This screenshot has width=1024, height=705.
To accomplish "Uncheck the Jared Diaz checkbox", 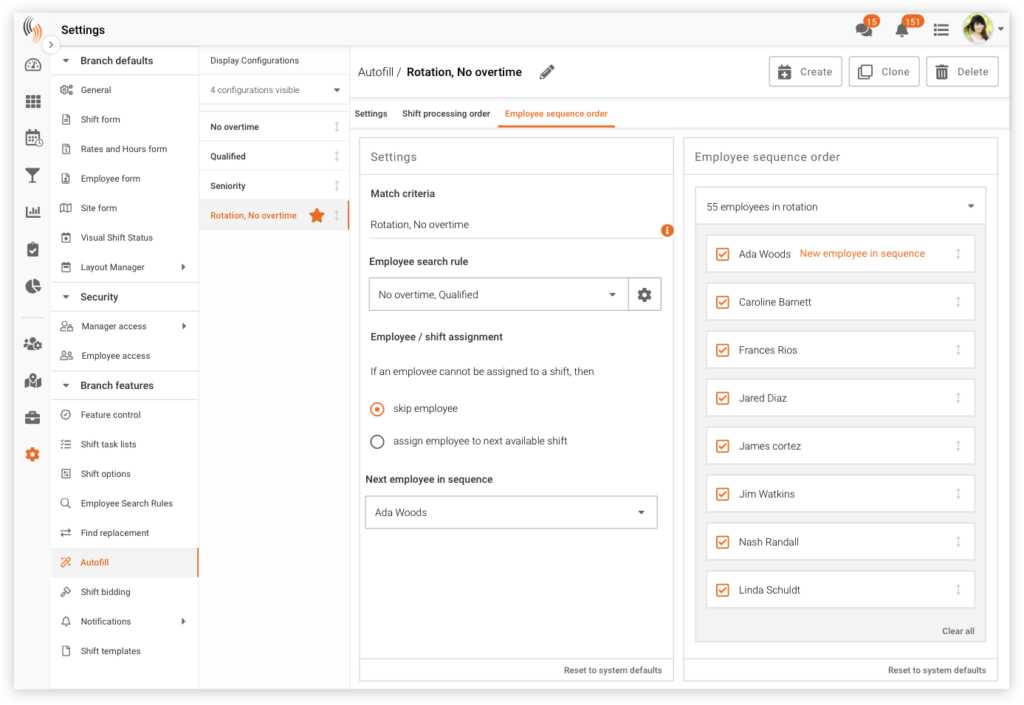I will [x=722, y=398].
